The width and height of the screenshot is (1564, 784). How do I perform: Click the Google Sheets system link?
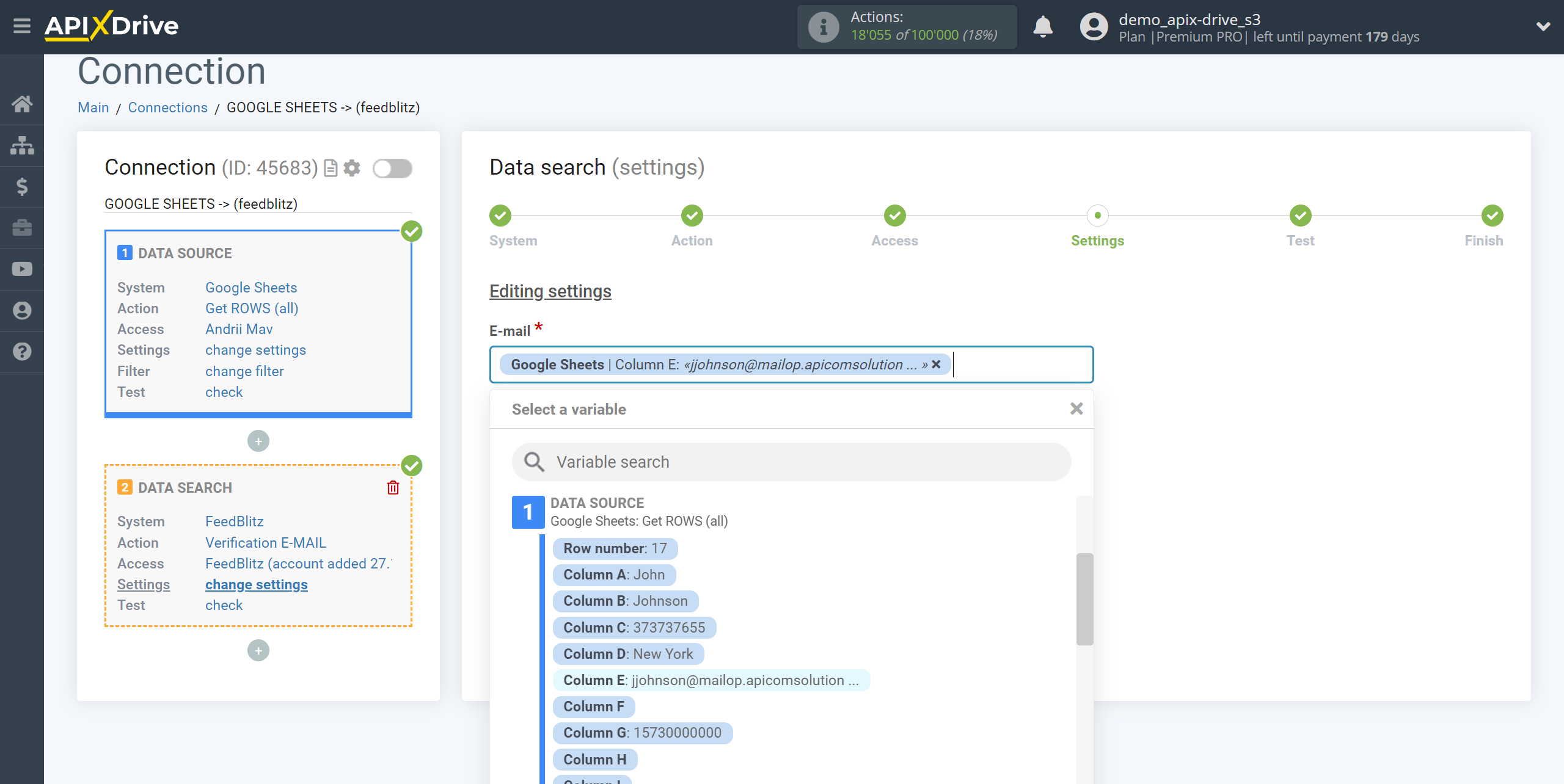click(251, 288)
